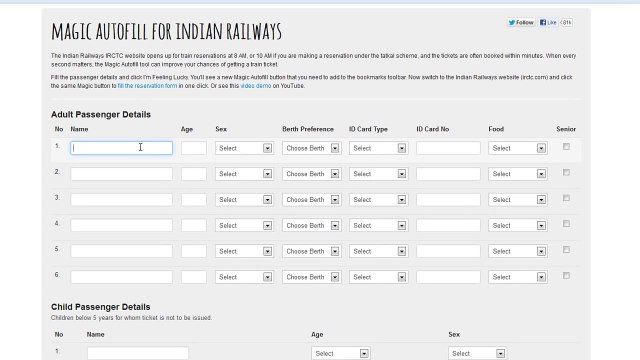Screen dimensions: 640x360
Task: Click Name field for child passenger 1
Action: [x=138, y=353]
